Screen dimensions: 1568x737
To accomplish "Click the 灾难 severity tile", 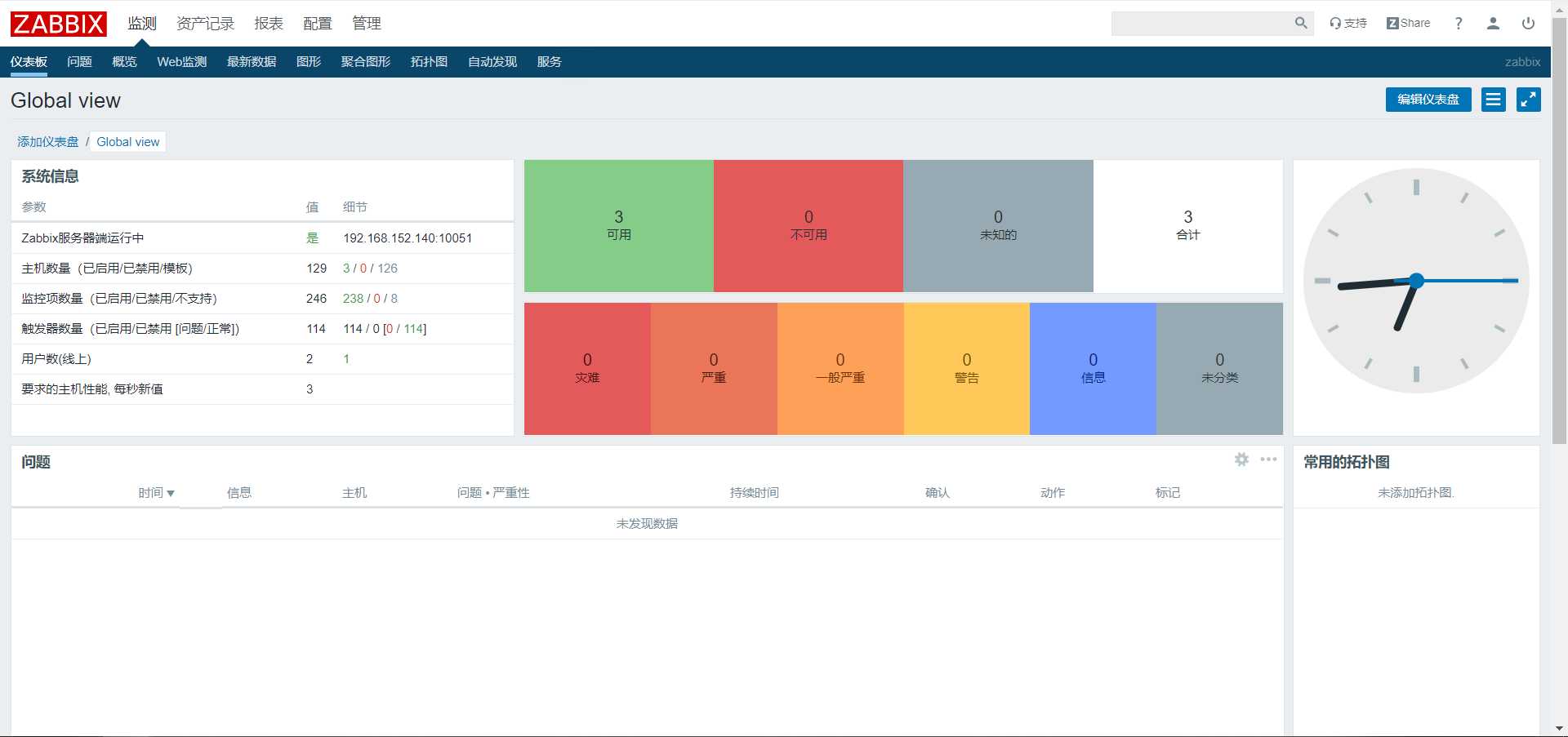I will (587, 369).
